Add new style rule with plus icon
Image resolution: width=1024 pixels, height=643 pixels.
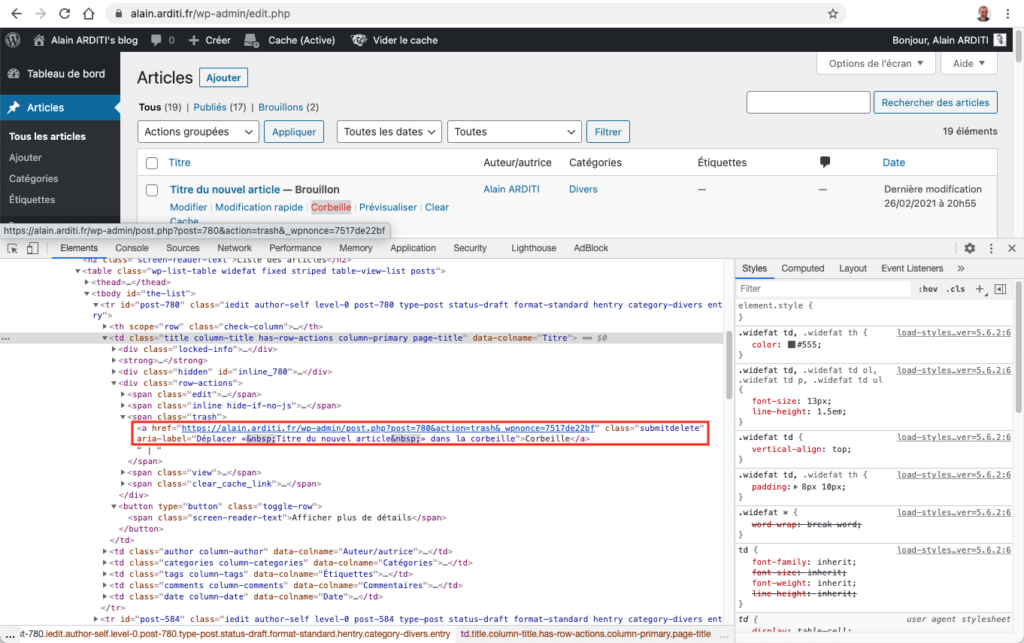pos(980,289)
